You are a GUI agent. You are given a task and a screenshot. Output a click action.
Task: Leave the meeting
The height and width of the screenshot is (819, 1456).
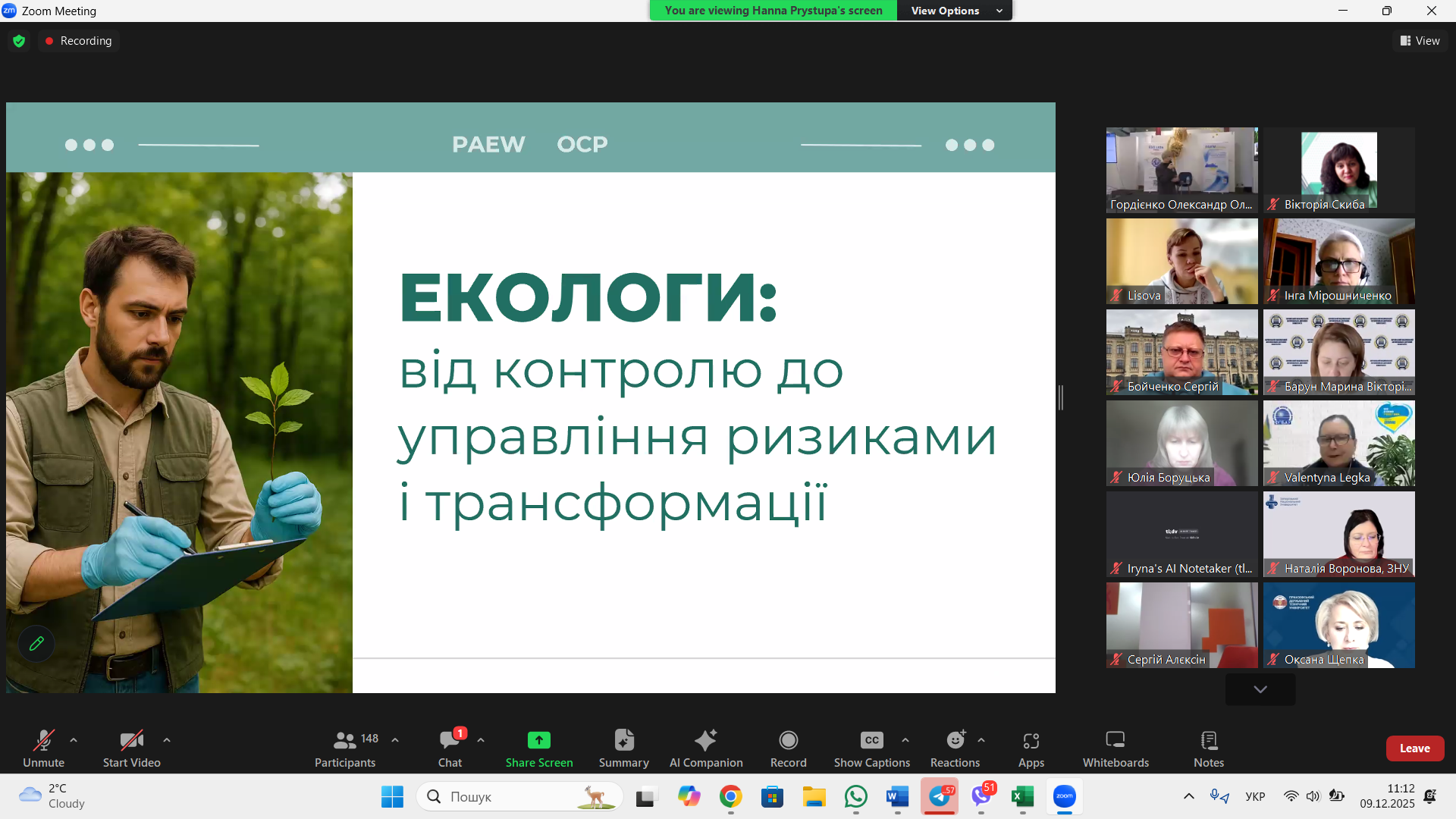pos(1415,748)
